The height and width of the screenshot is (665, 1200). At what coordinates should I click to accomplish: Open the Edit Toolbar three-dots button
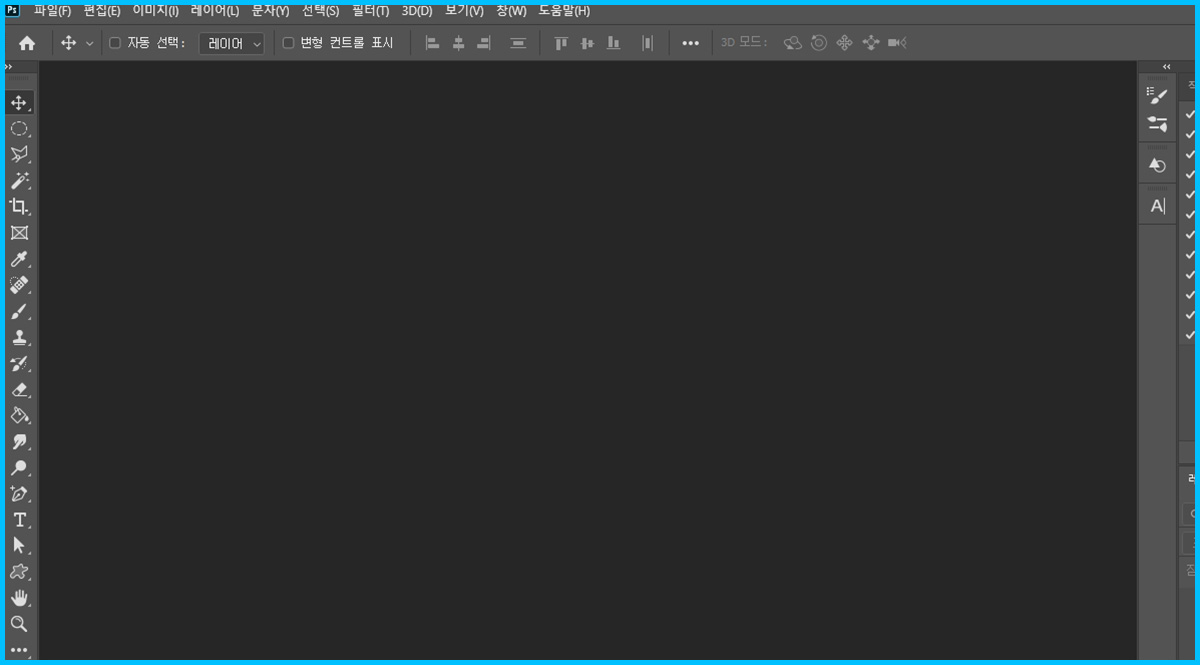19,650
